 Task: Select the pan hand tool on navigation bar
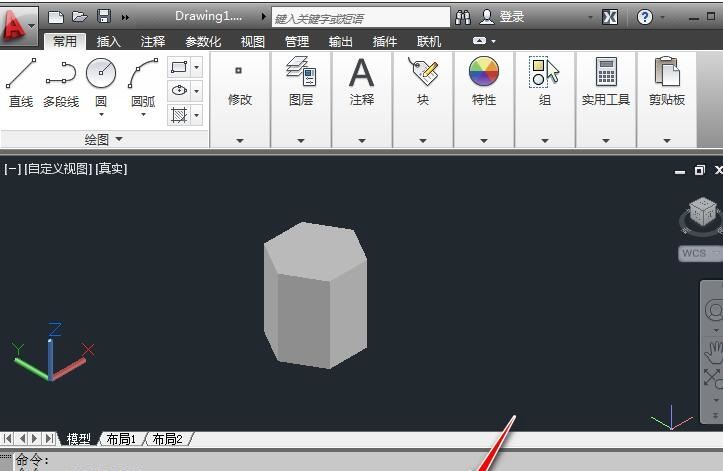click(714, 353)
